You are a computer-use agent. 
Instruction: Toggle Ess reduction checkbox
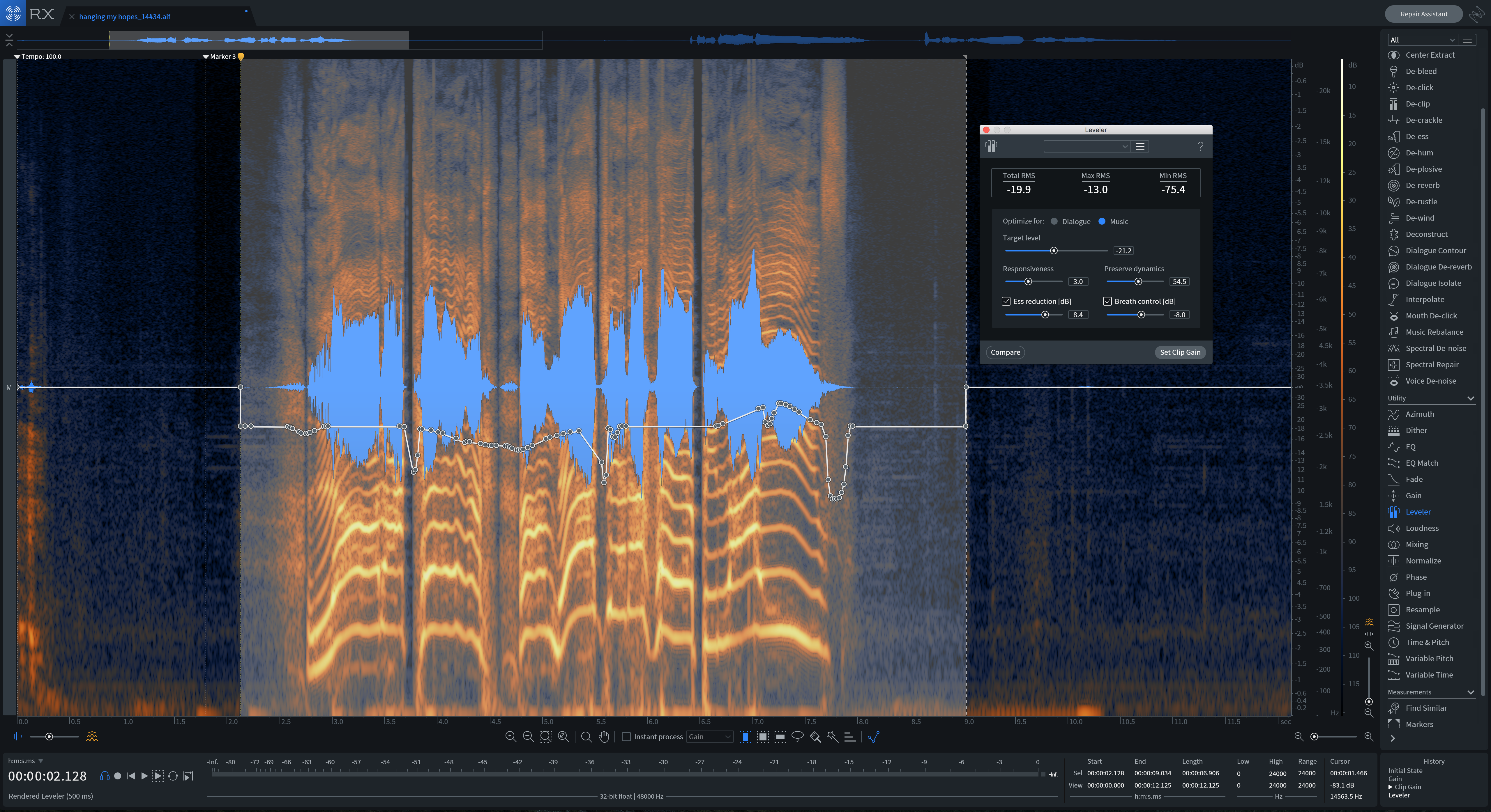point(1006,301)
